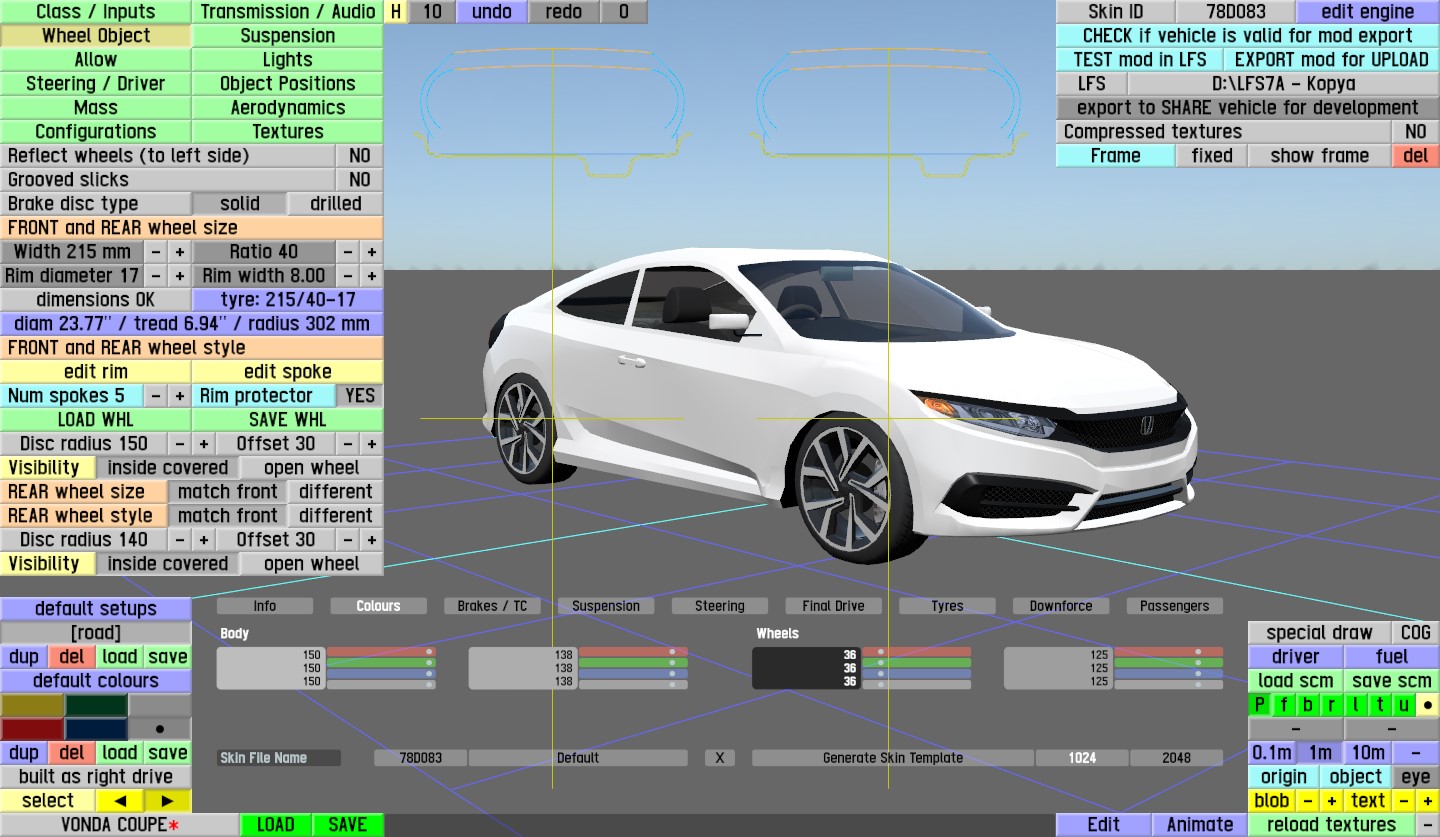
Task: Switch to the l left view button
Action: [1356, 705]
